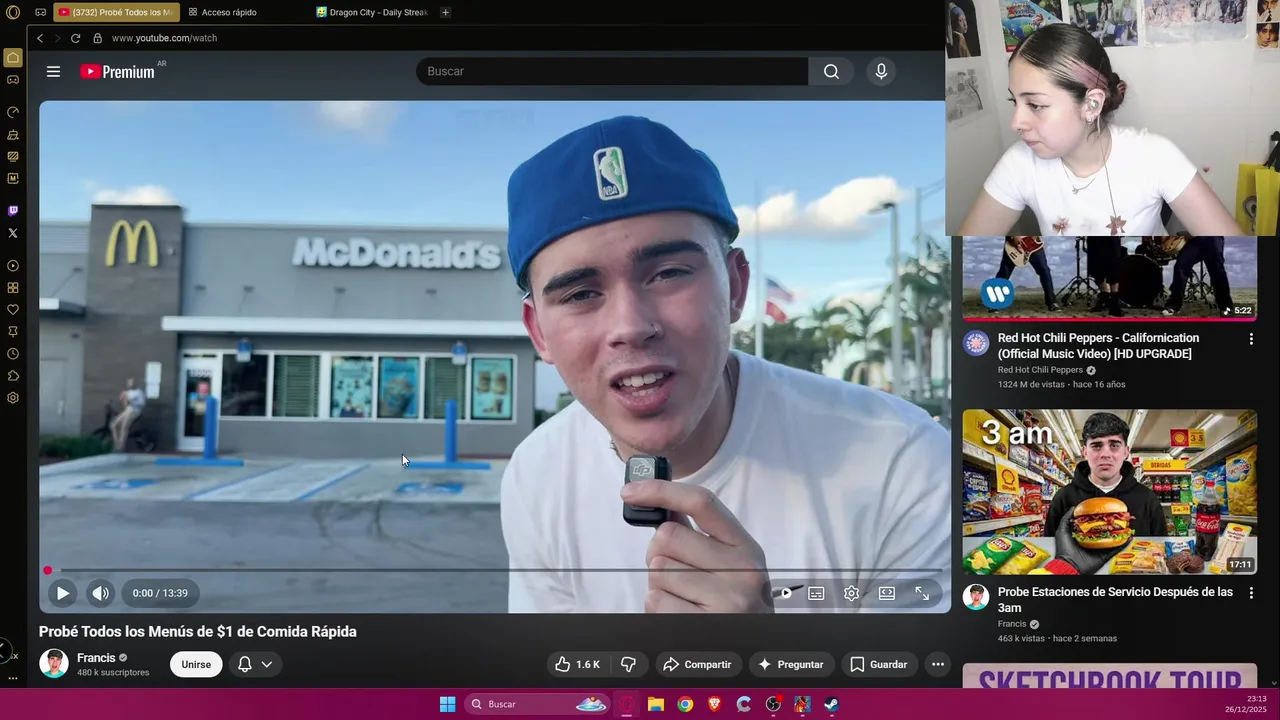Start voice search with the microphone
The height and width of the screenshot is (720, 1280).
tap(881, 71)
